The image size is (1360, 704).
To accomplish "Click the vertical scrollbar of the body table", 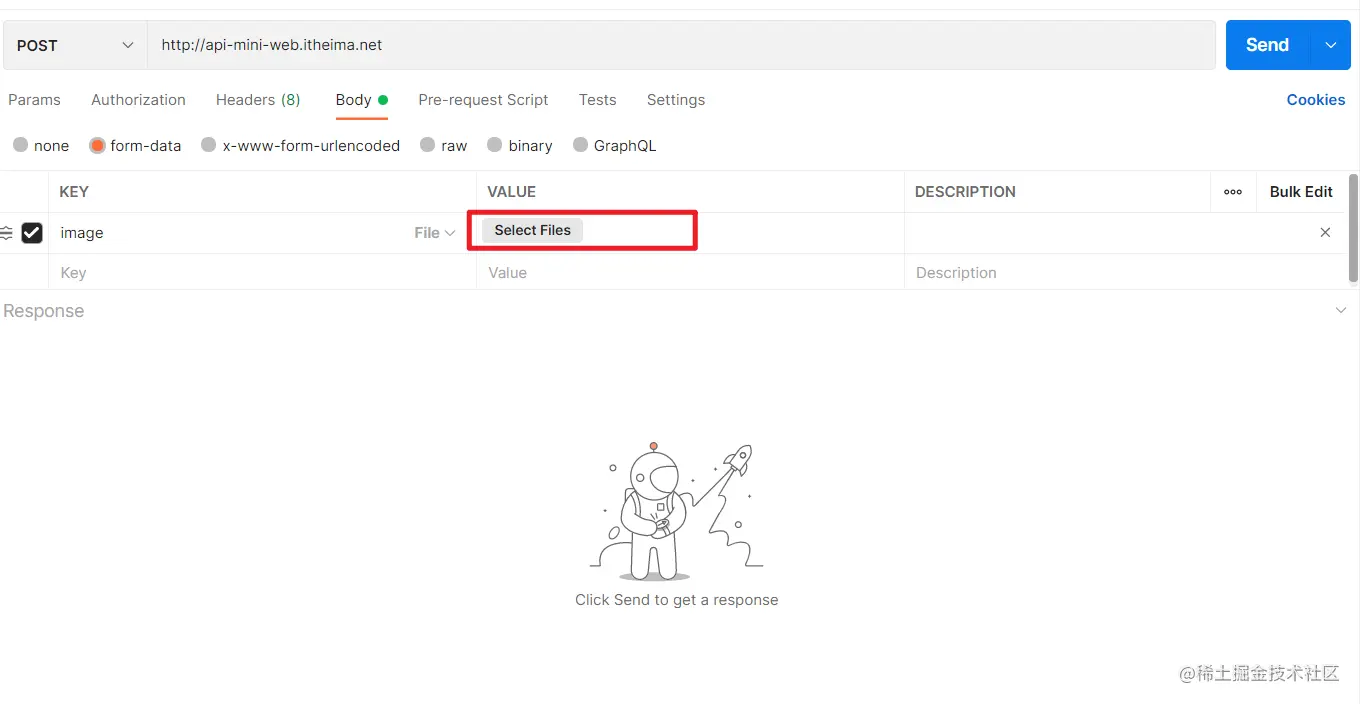I will tap(1353, 228).
